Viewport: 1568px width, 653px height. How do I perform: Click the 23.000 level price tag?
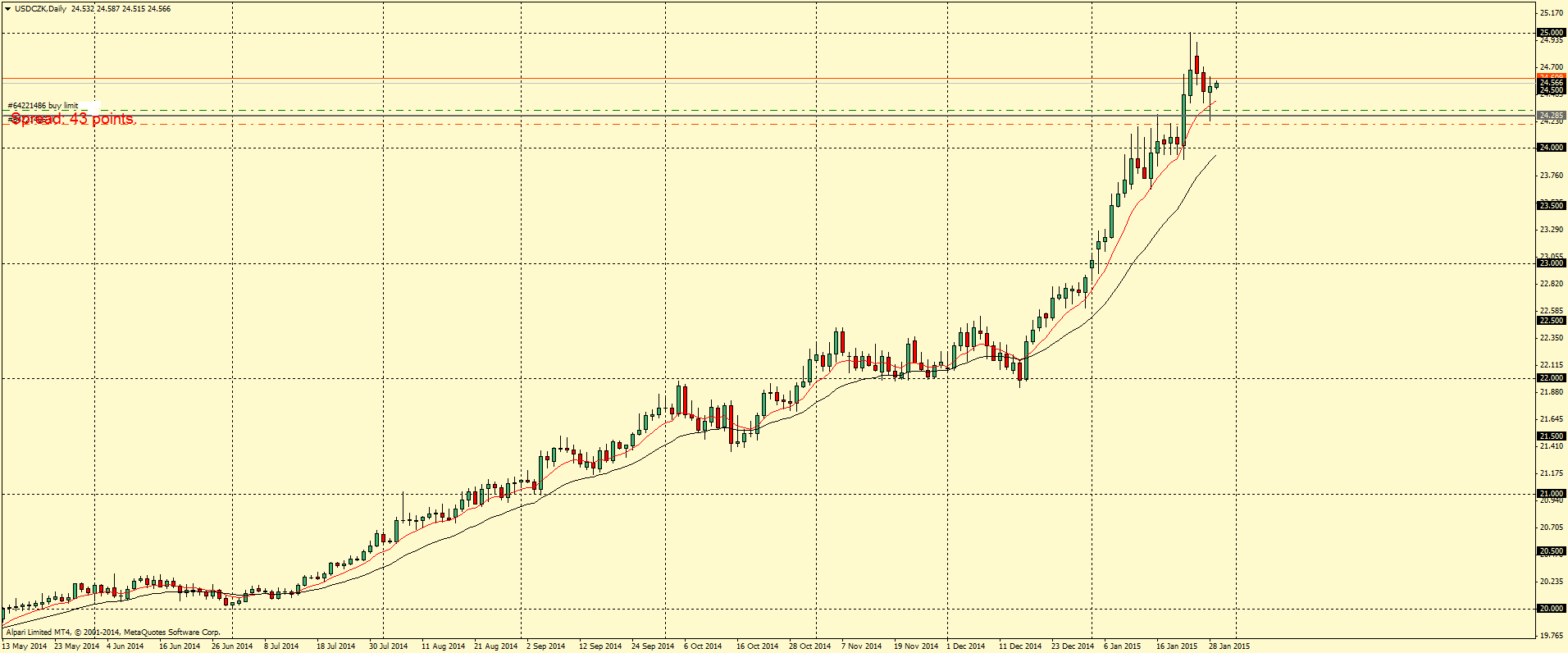(x=1551, y=263)
